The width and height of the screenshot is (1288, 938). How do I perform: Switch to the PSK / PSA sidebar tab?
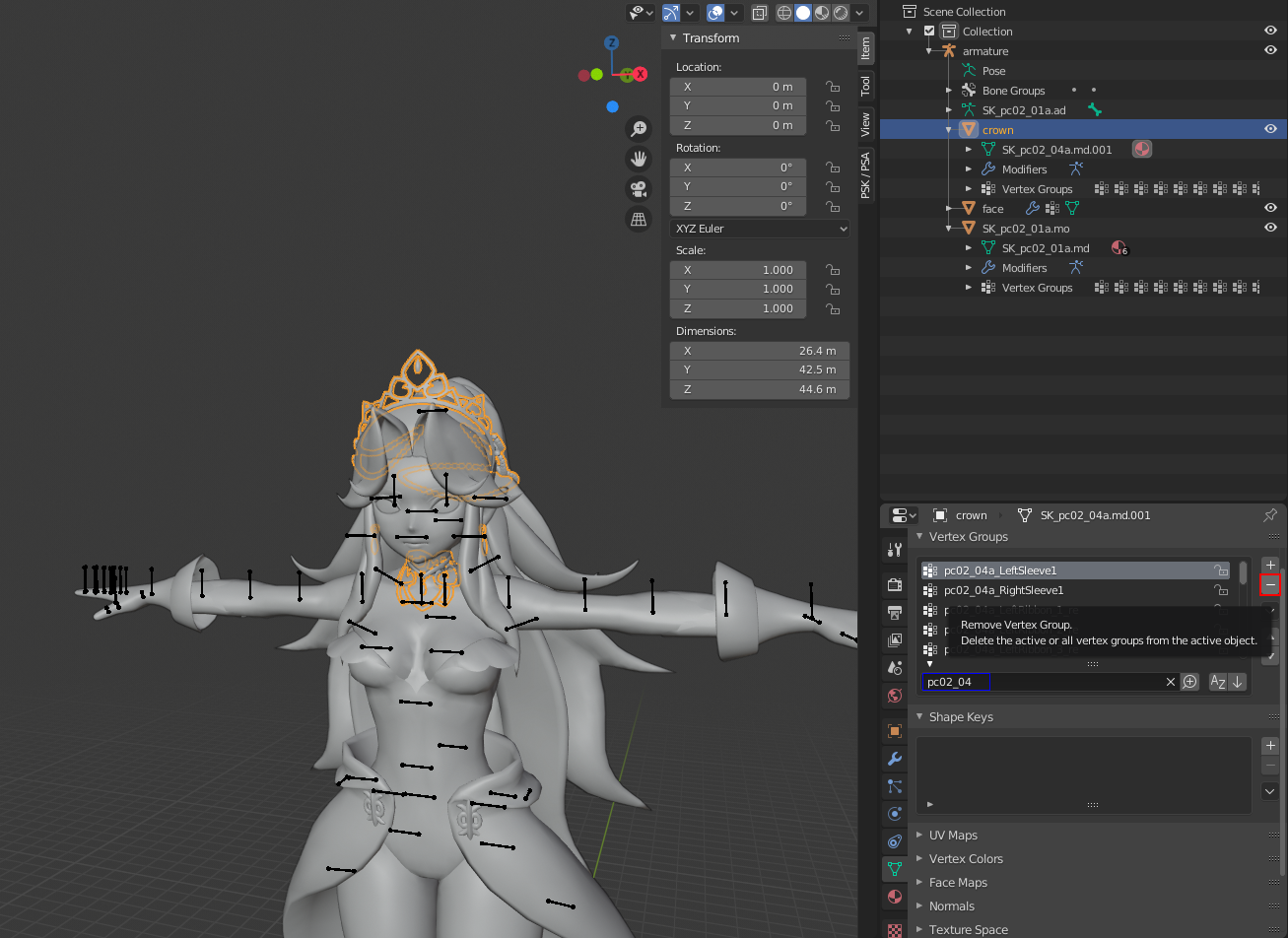[x=866, y=174]
